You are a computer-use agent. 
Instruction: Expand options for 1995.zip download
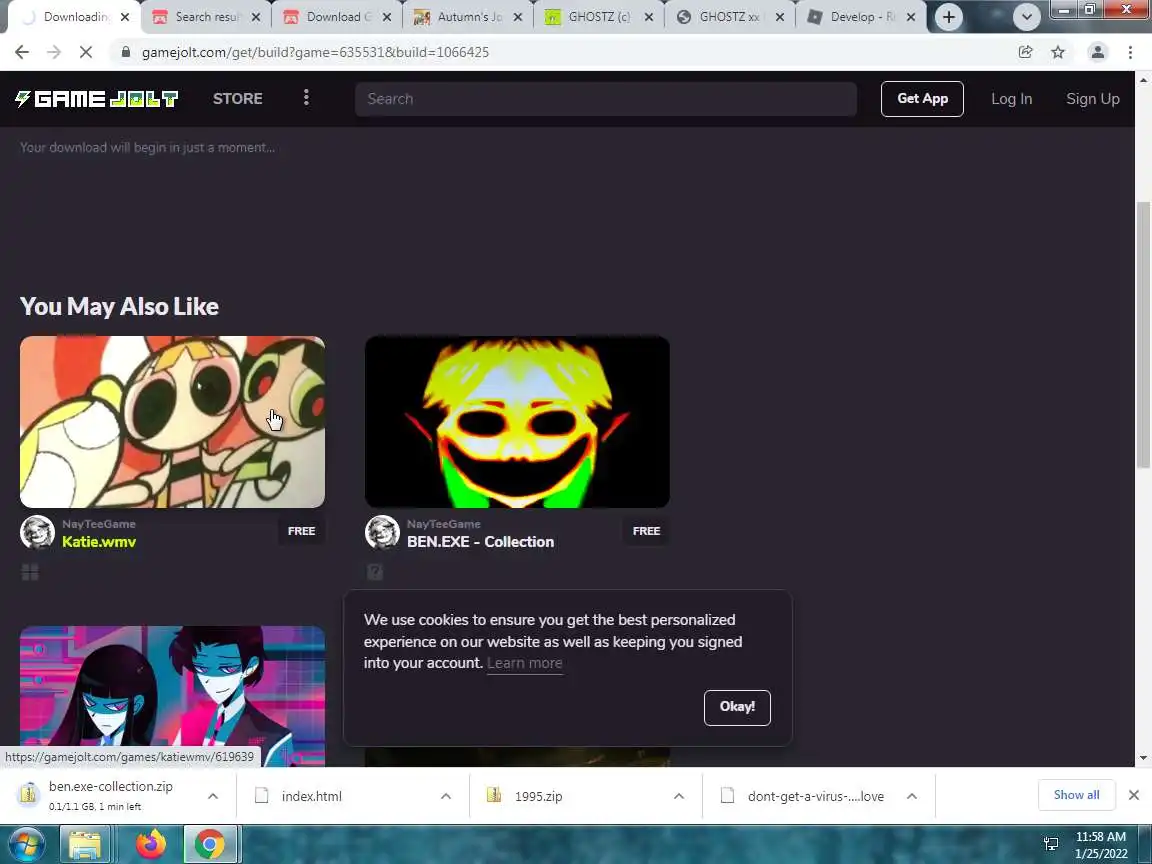[679, 796]
